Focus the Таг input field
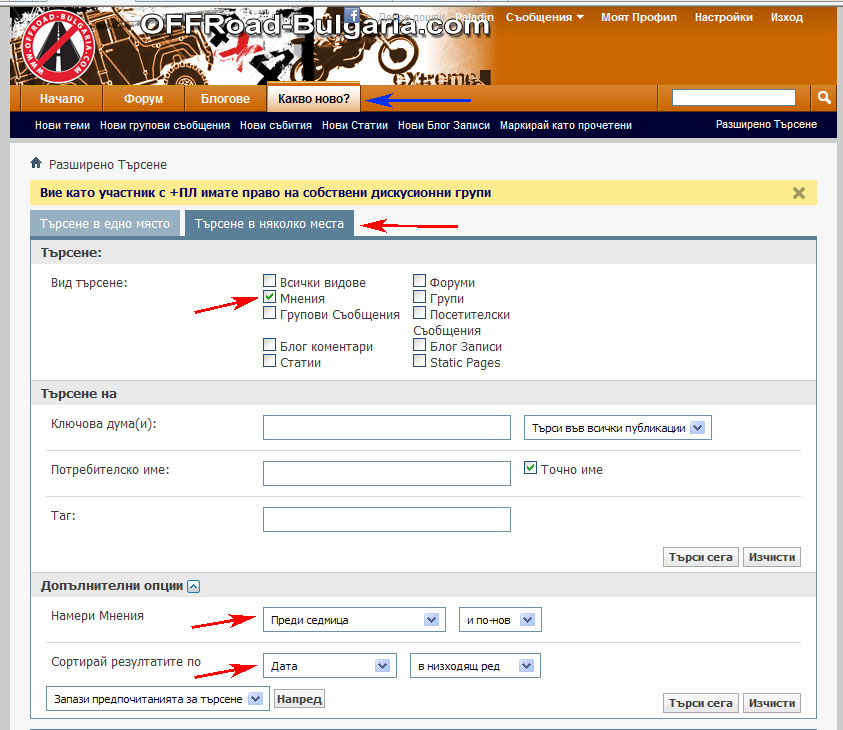The width and height of the screenshot is (843, 730). [387, 519]
